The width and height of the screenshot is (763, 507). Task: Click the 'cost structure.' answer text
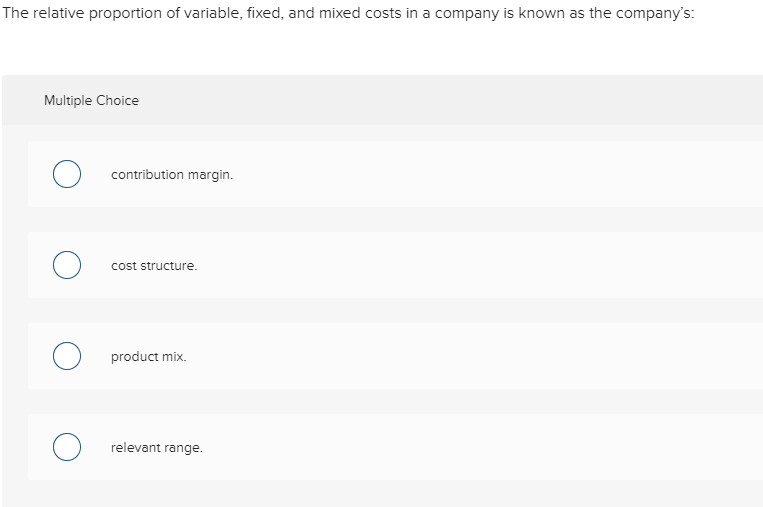(154, 266)
